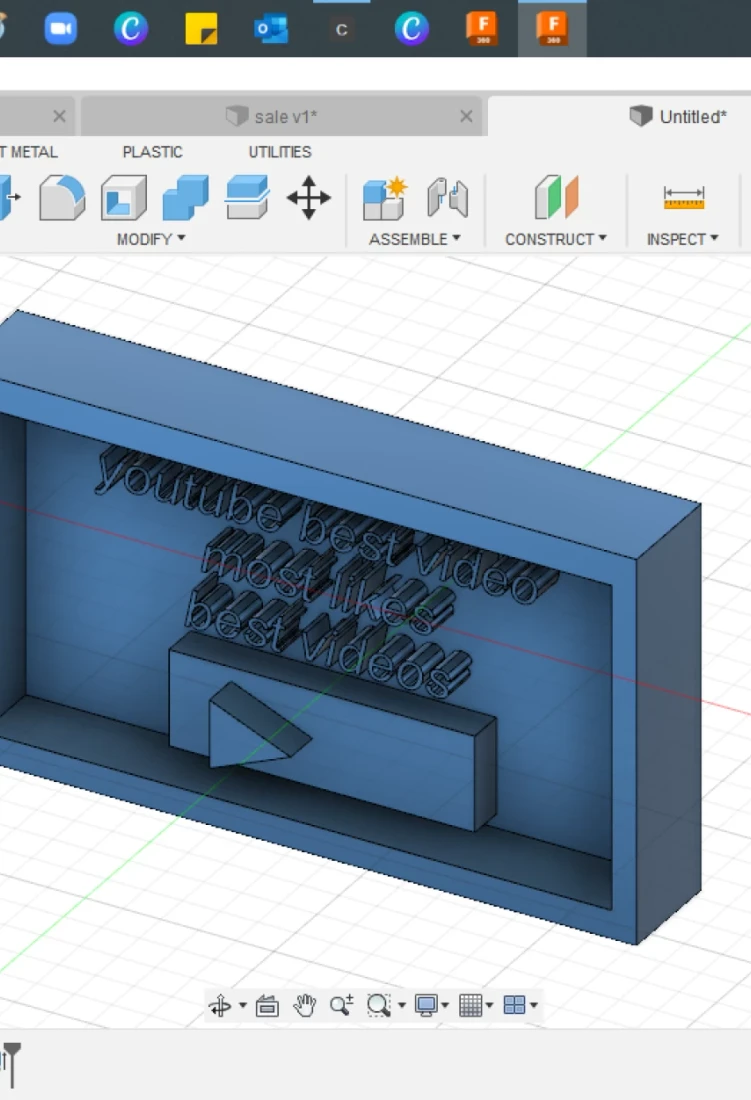This screenshot has height=1100, width=751.
Task: Select the Move/Copy tool
Action: (x=309, y=198)
